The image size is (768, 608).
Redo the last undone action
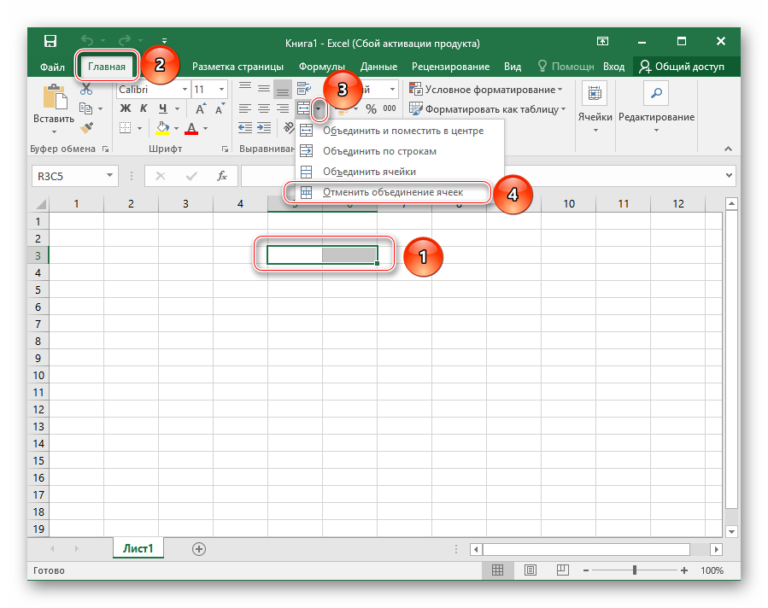[x=125, y=41]
